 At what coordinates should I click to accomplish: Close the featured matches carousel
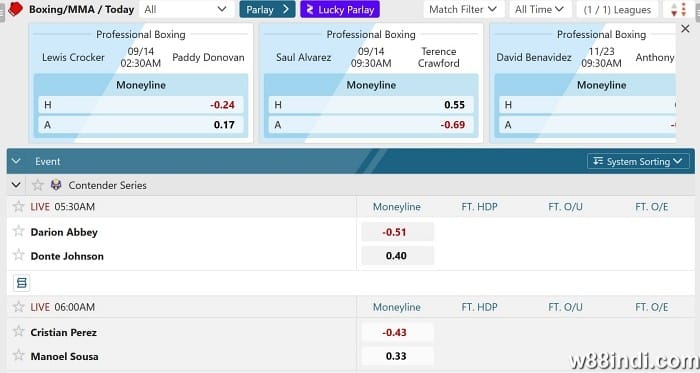point(685,29)
